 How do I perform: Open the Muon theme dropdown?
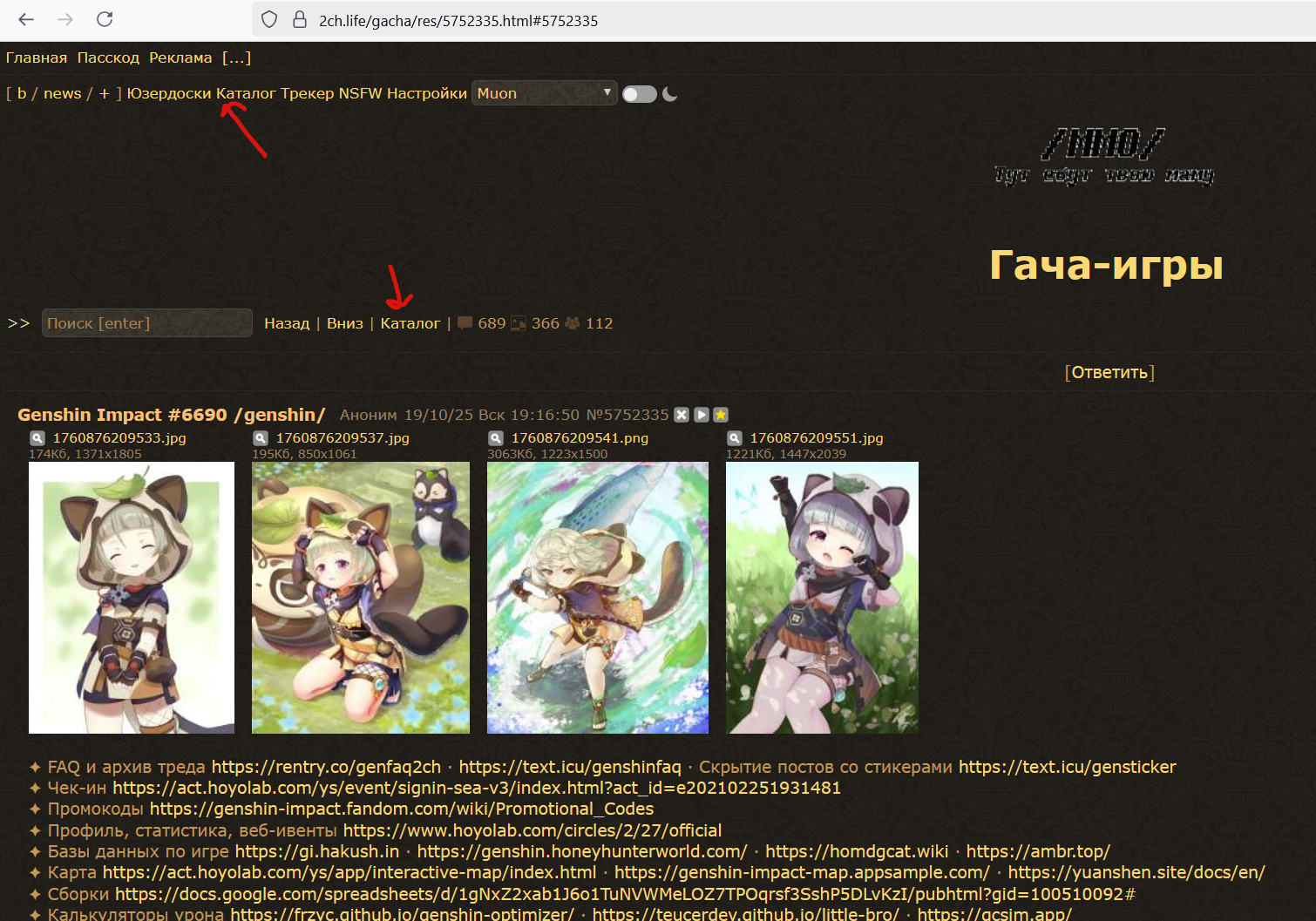coord(544,93)
